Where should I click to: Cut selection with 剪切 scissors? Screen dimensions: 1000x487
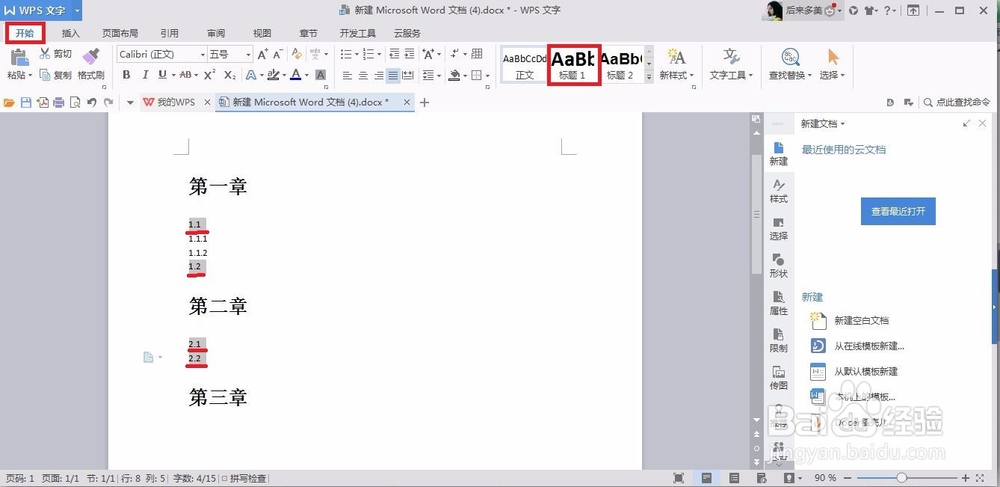click(55, 54)
